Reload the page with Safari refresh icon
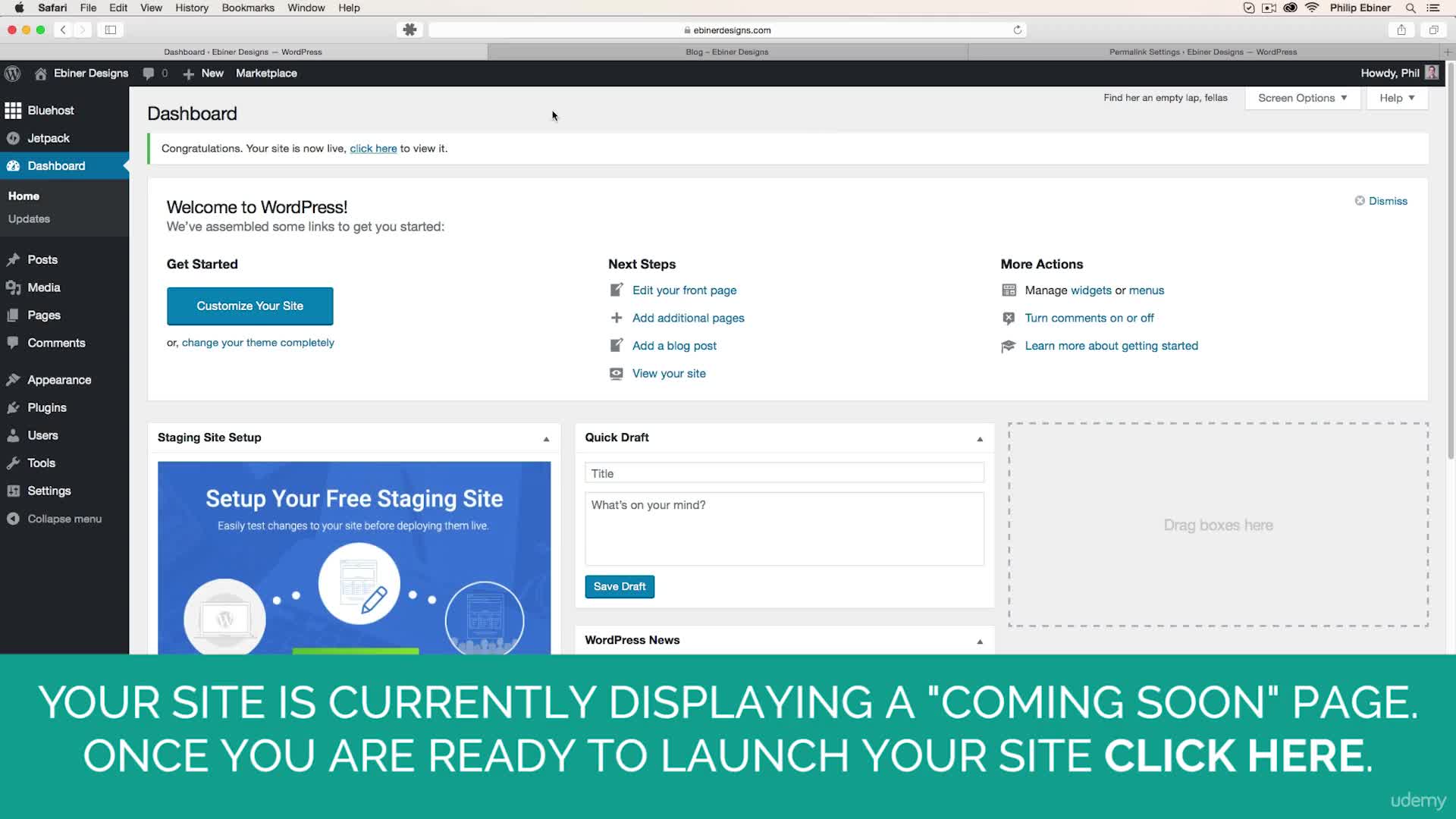1456x819 pixels. (1018, 30)
